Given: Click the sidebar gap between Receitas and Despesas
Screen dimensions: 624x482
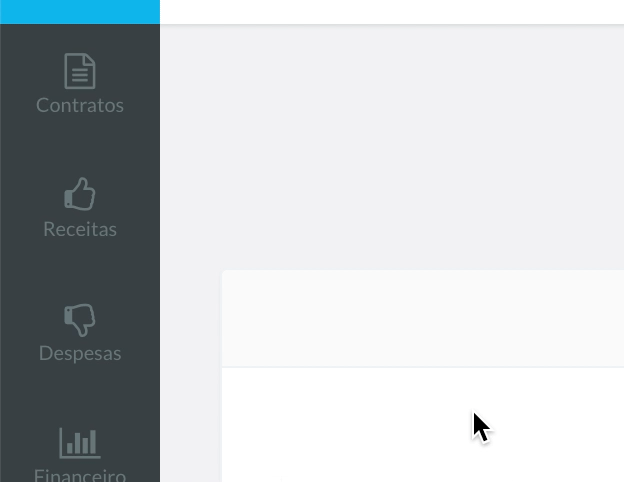Looking at the screenshot, I should (80, 271).
